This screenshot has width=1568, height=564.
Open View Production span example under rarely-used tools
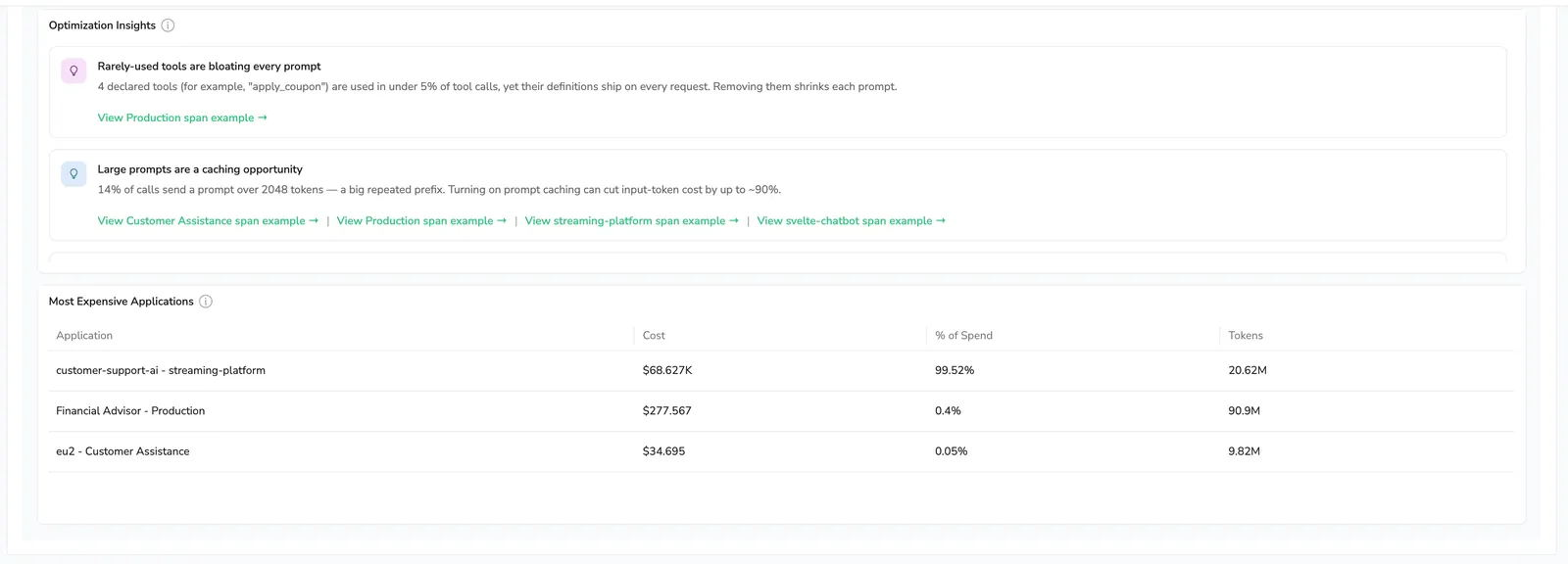[182, 117]
